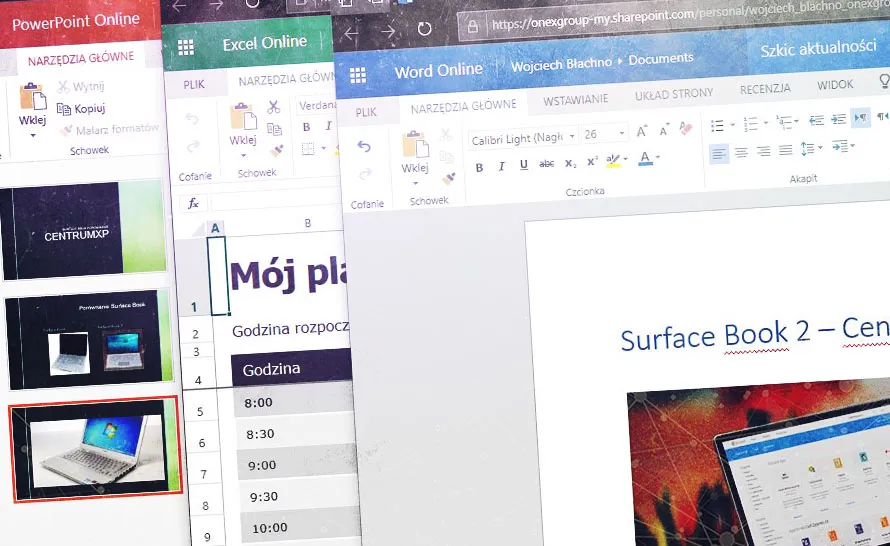The width and height of the screenshot is (890, 546).
Task: Apply subscript in Word ribbon
Action: [570, 163]
